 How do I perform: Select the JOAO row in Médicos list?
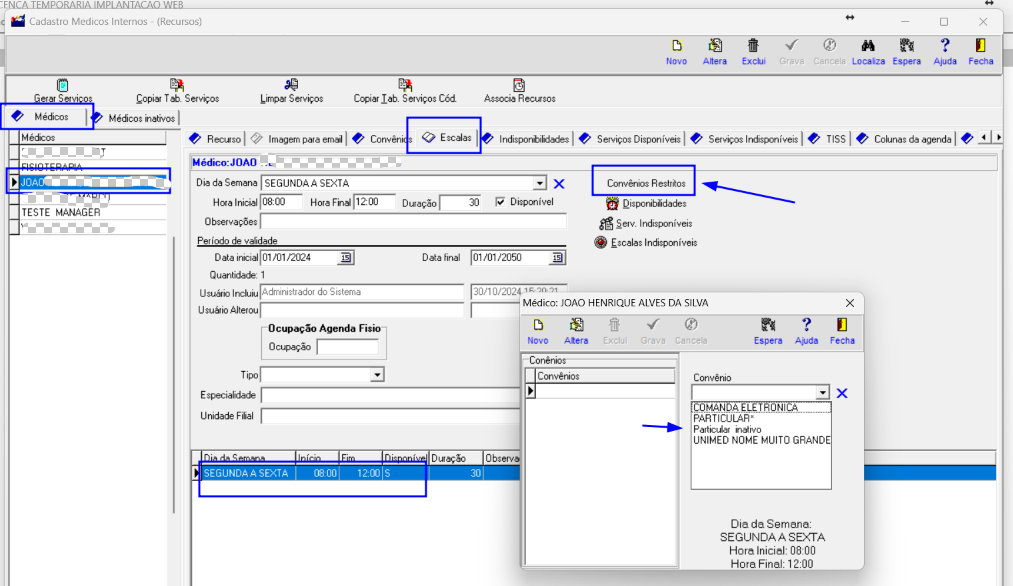[92, 182]
